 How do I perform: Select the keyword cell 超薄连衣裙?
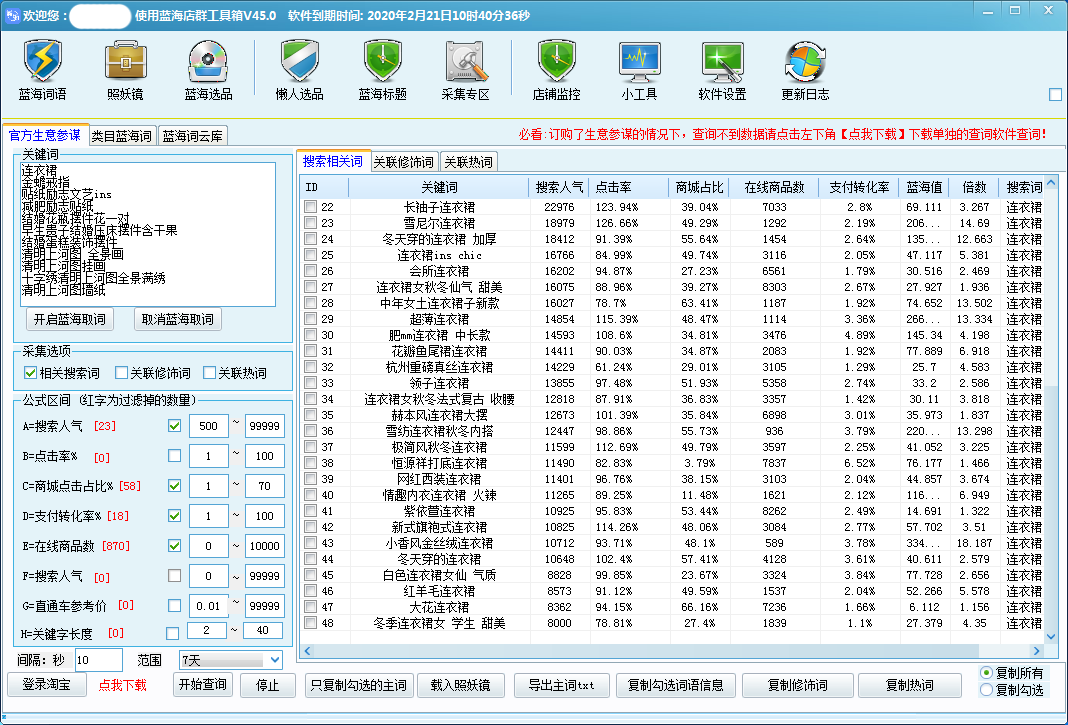pos(439,319)
